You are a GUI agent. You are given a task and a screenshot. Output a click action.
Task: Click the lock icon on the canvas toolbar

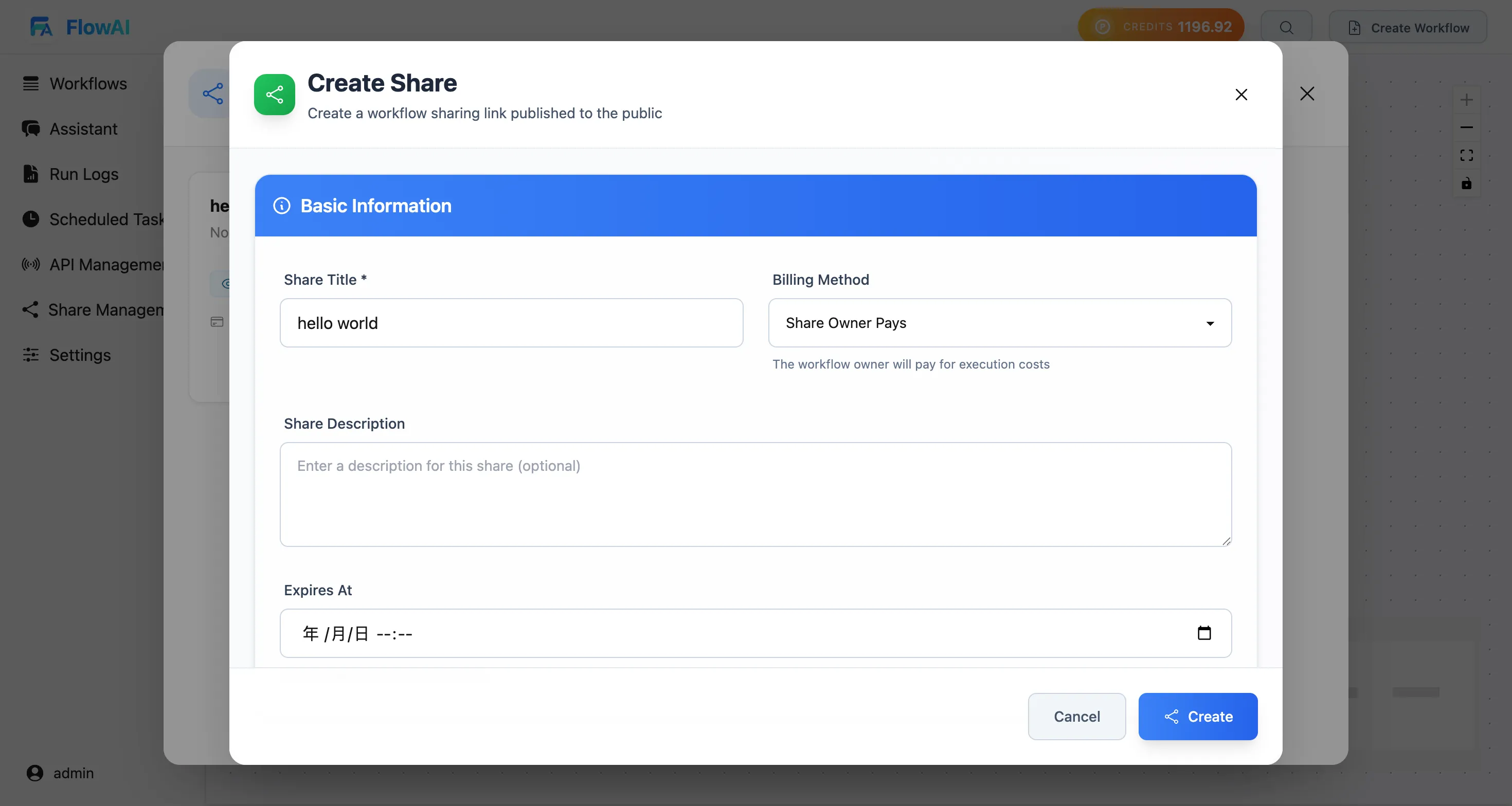1466,184
